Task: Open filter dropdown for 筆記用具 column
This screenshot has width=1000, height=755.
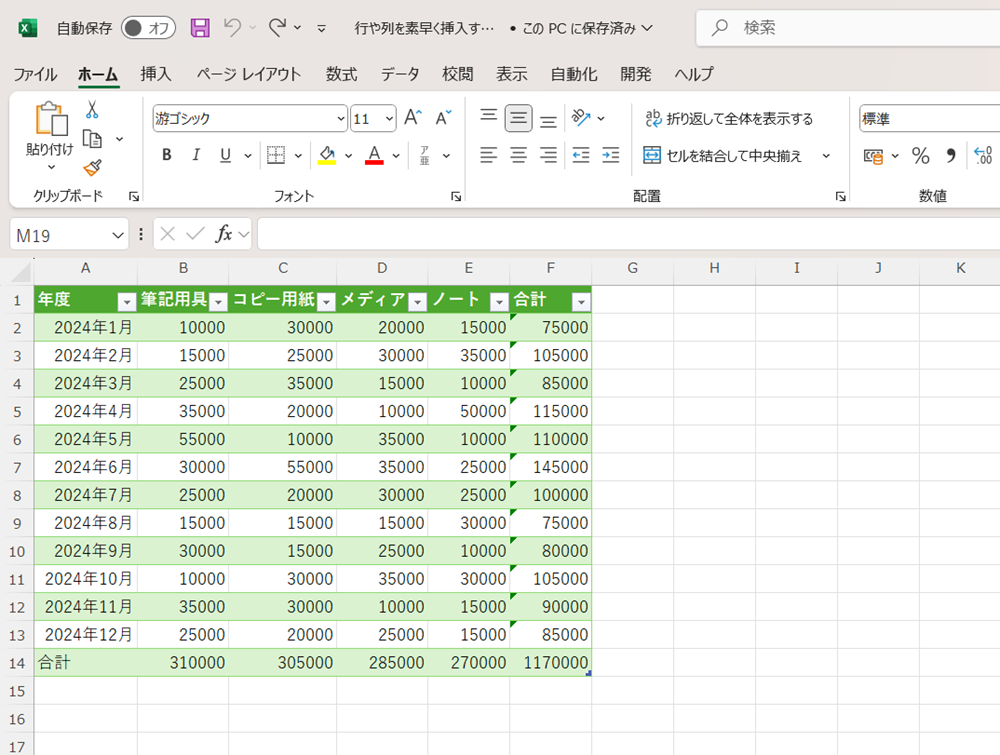Action: tap(218, 302)
